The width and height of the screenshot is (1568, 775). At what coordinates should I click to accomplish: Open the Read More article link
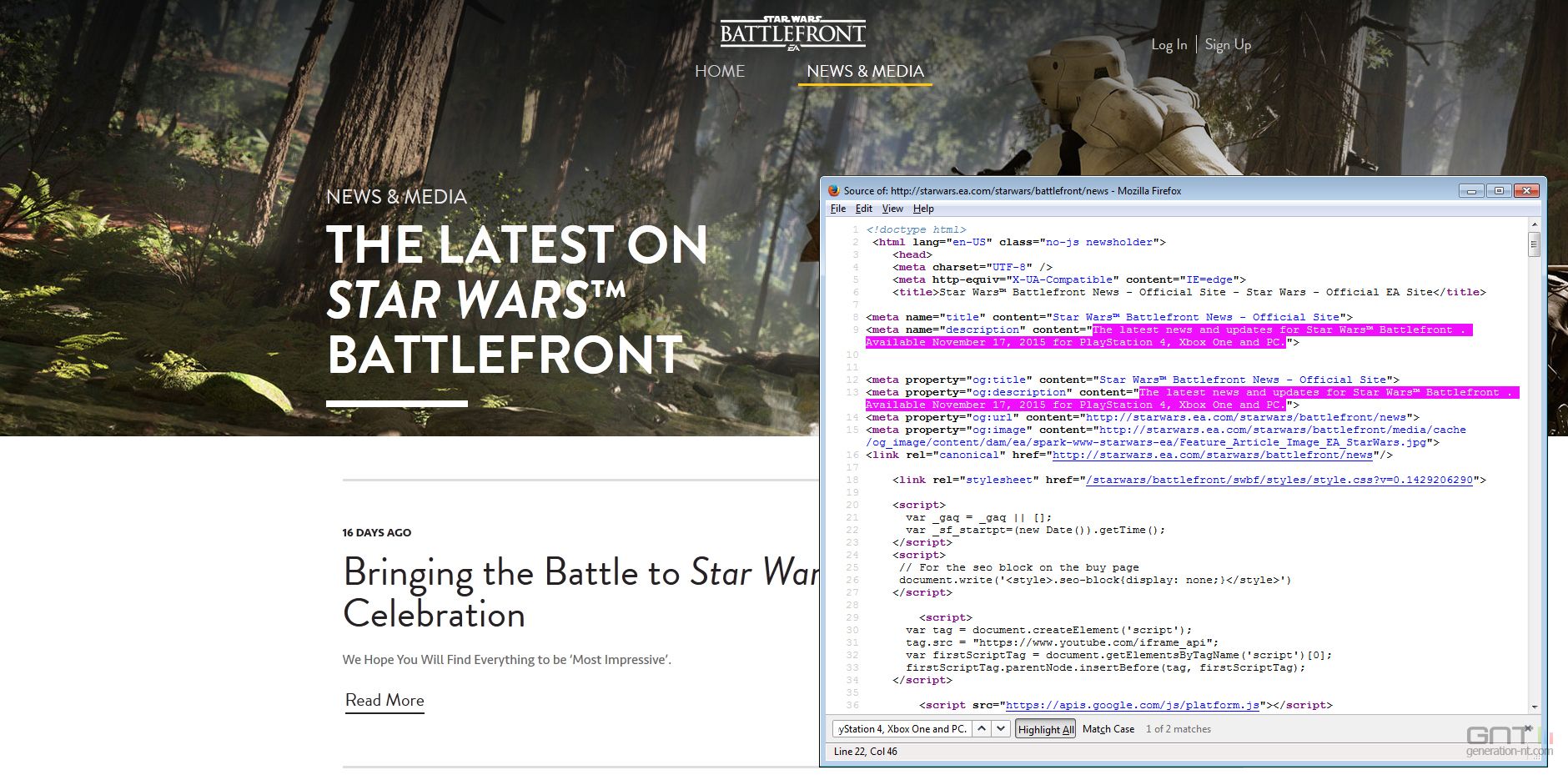[384, 701]
